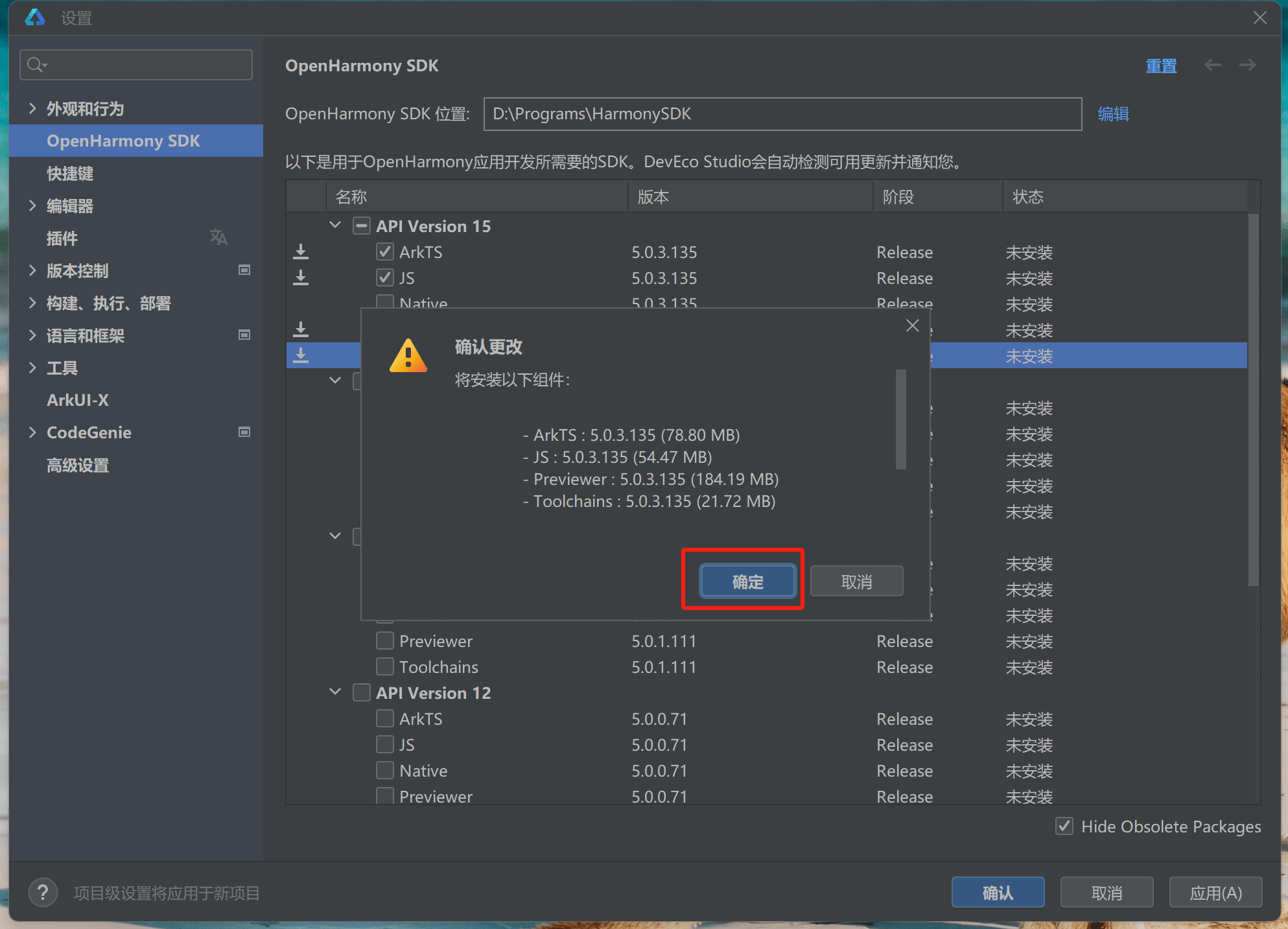This screenshot has width=1288, height=929.
Task: Close the 确认更改 dialog with X
Action: tap(912, 325)
